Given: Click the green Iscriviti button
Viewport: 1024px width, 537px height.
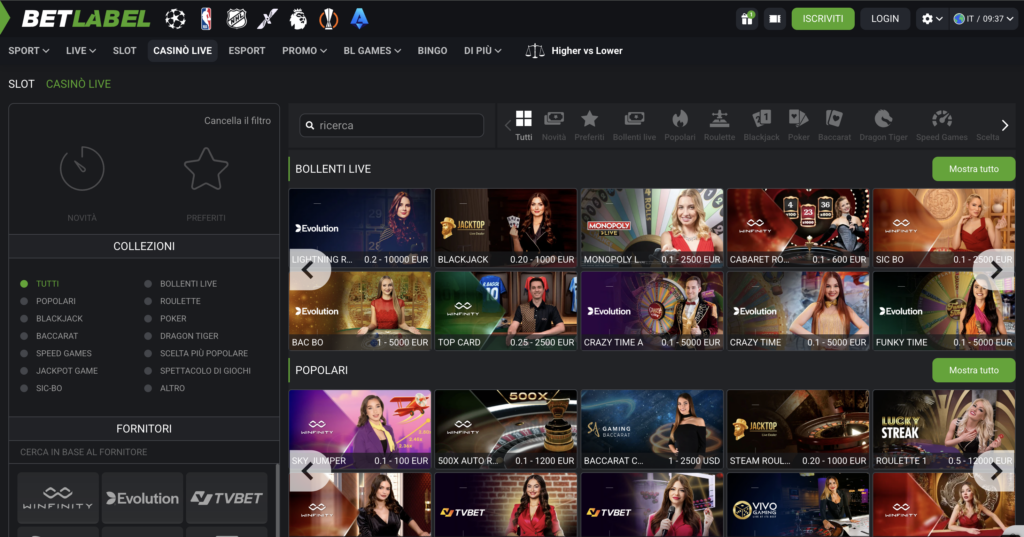Looking at the screenshot, I should pos(823,19).
